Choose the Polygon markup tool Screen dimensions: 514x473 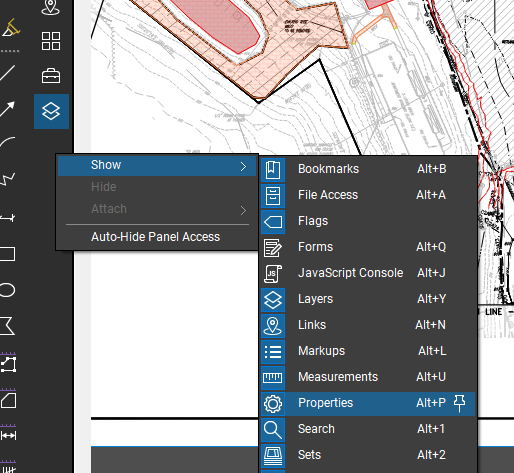pyautogui.click(x=7, y=326)
